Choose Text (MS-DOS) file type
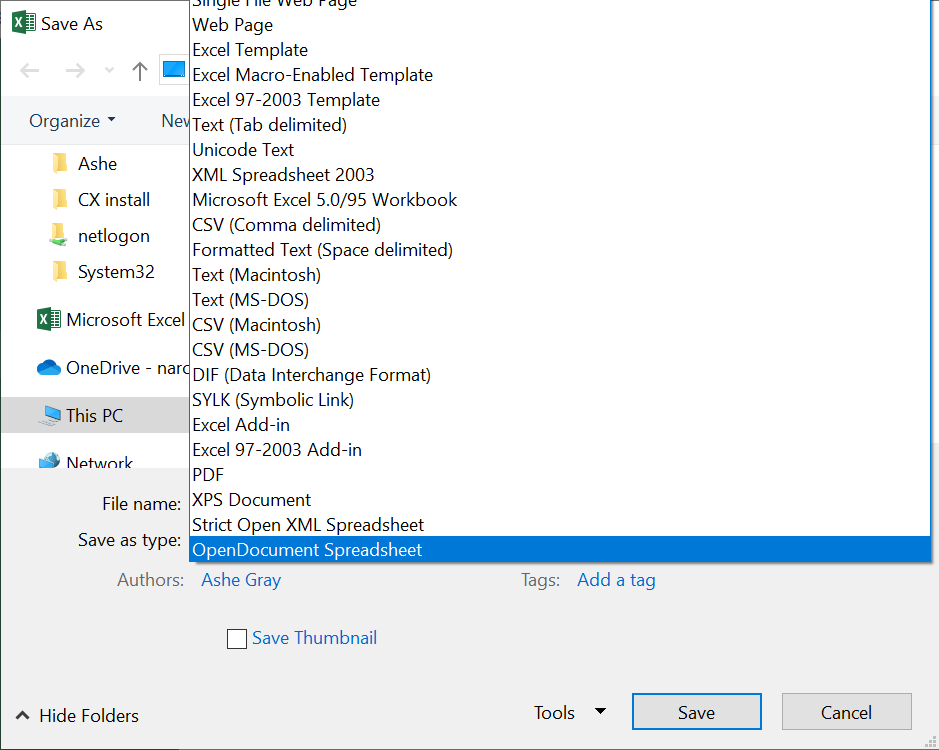This screenshot has width=939, height=750. pyautogui.click(x=560, y=300)
